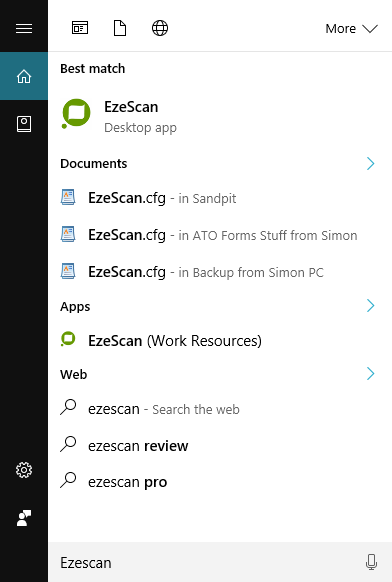Expand the Documents results chevron
Image resolution: width=392 pixels, height=582 pixels.
click(x=370, y=163)
